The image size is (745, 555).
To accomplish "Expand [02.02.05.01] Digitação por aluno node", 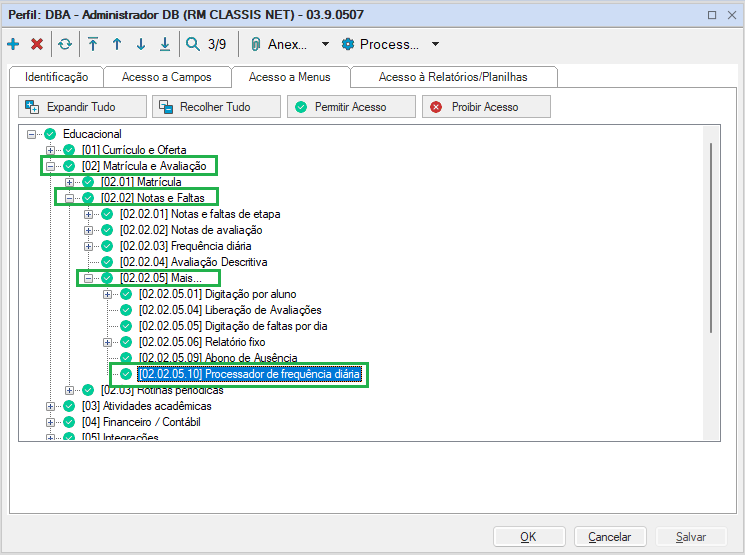I will [x=107, y=295].
